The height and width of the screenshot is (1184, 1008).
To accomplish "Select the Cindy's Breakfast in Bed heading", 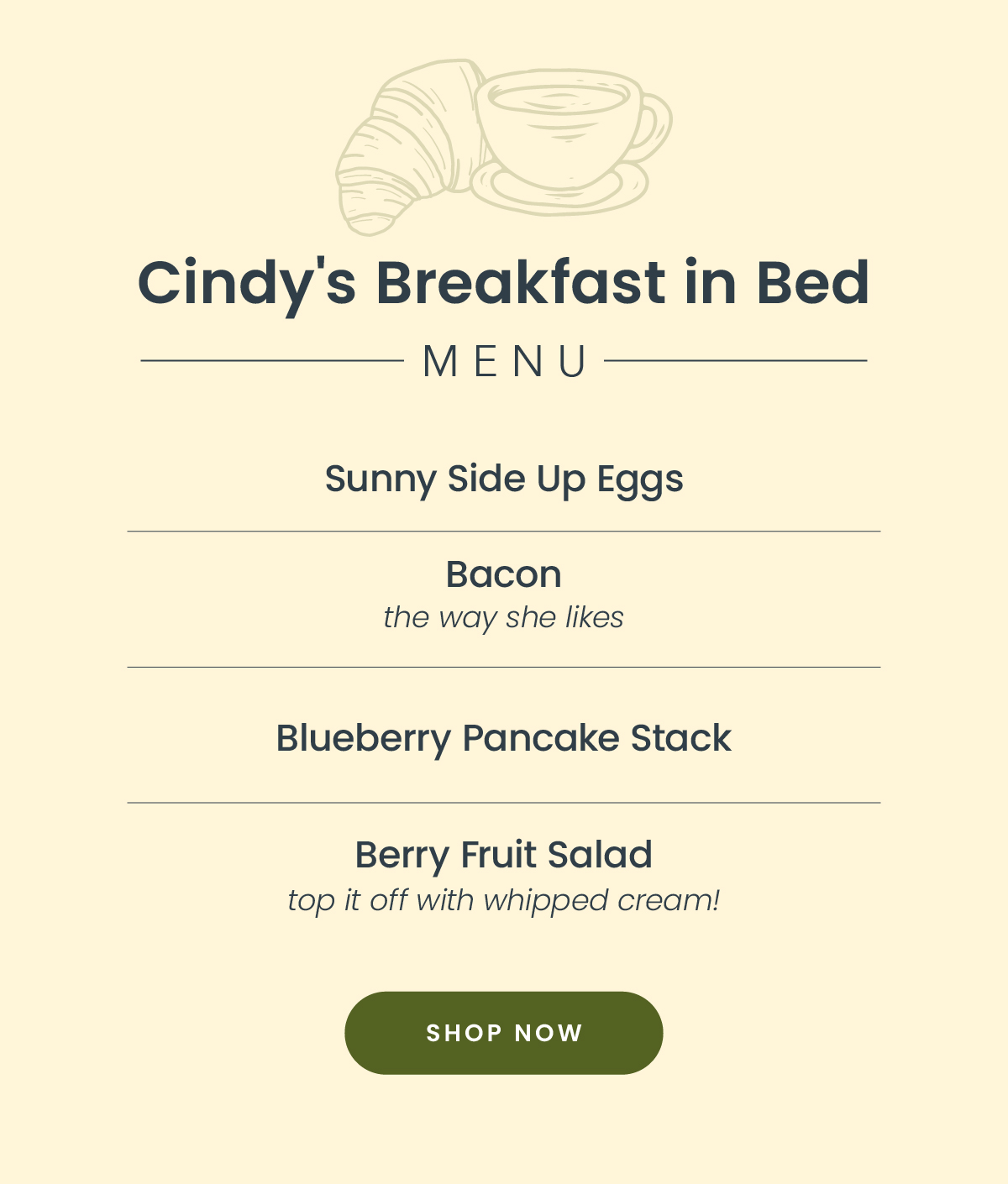I will (x=504, y=283).
